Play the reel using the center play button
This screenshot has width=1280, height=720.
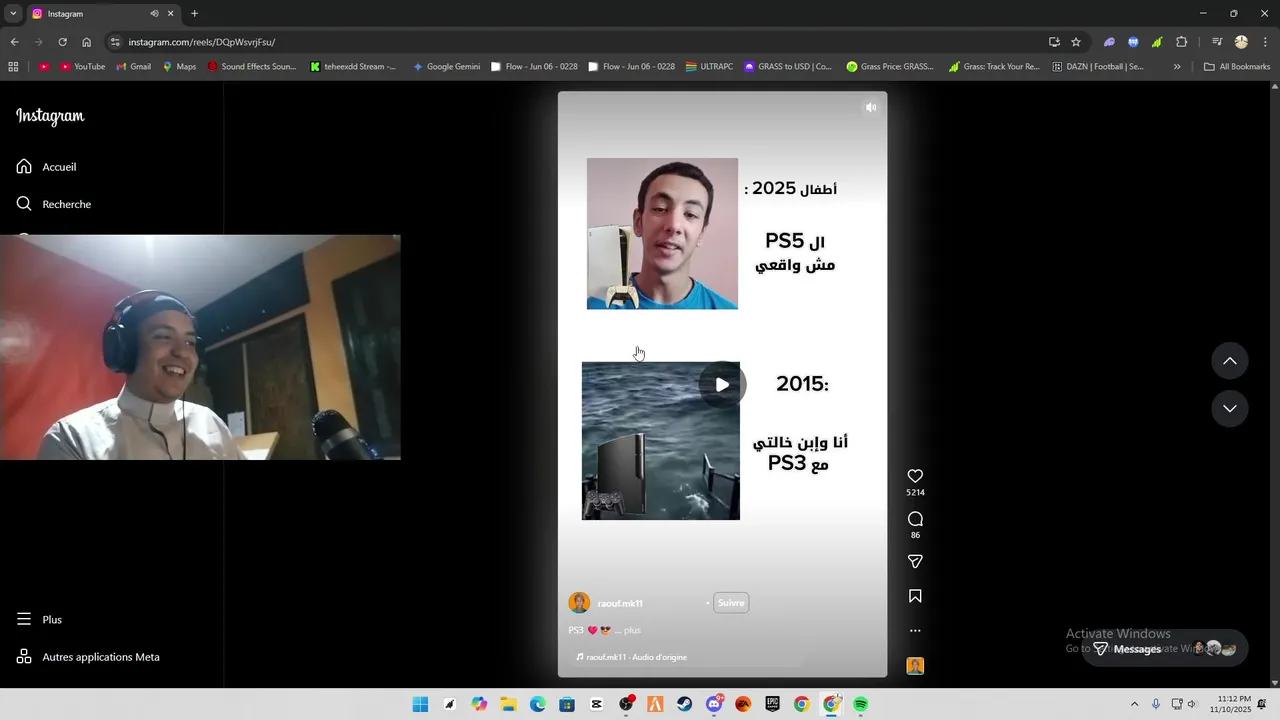coord(722,385)
